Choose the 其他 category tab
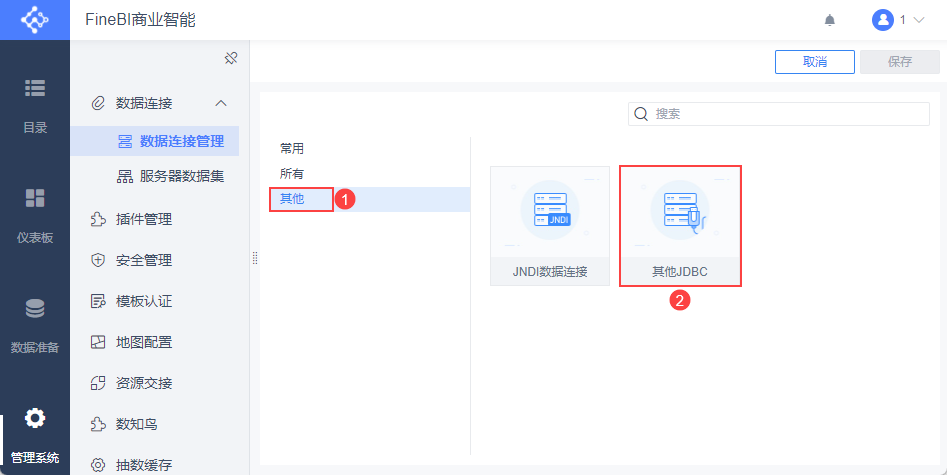Viewport: 947px width, 475px height. tap(292, 199)
